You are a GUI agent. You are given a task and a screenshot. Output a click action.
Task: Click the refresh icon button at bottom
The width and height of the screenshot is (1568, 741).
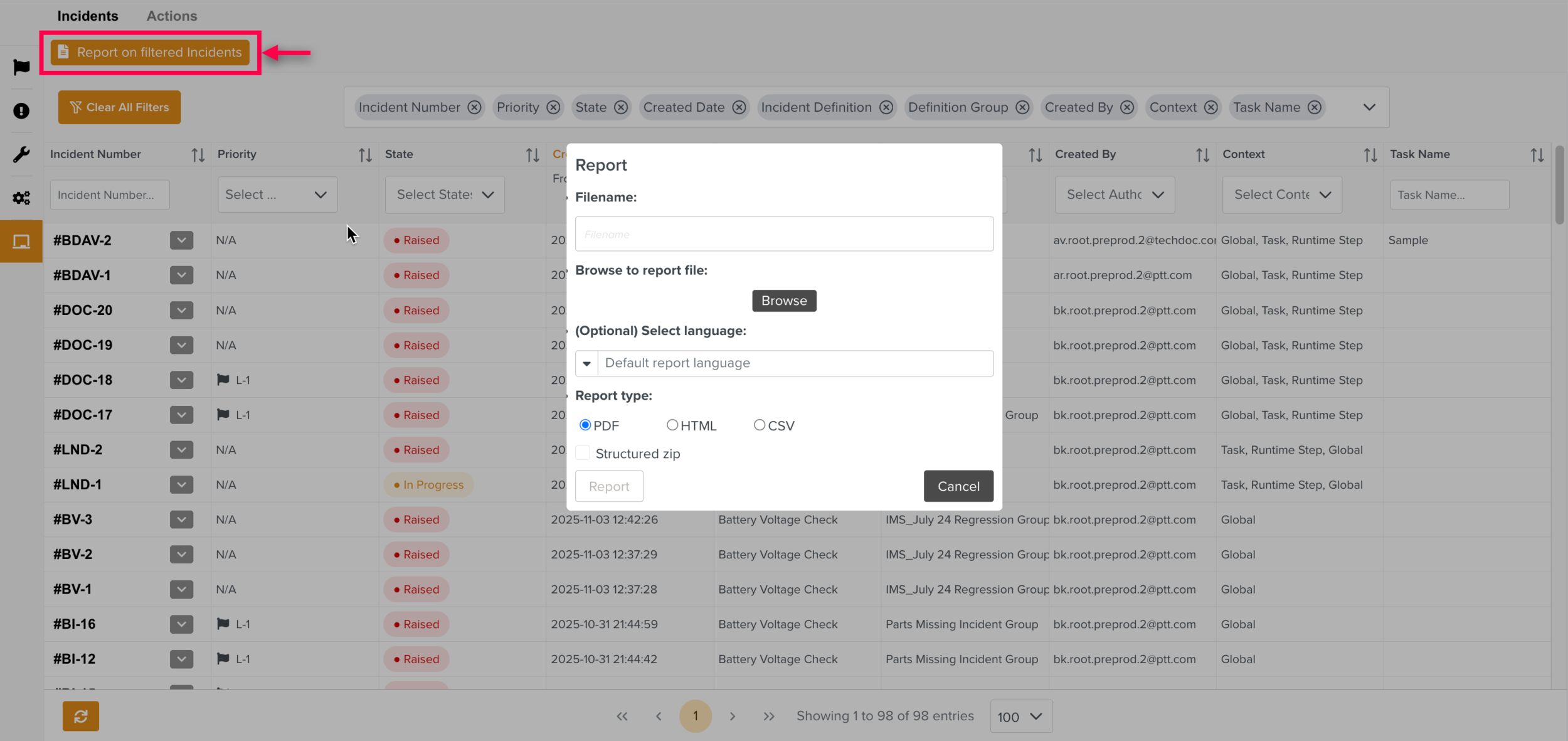pos(80,716)
